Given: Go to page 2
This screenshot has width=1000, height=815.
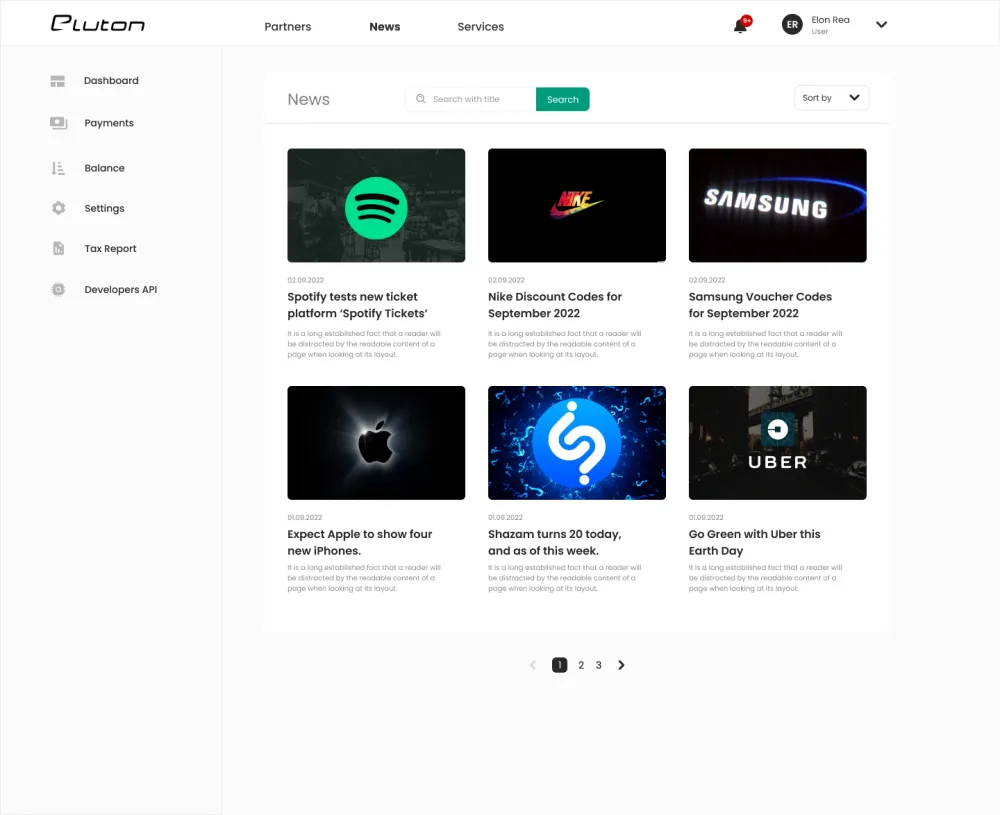Looking at the screenshot, I should point(581,665).
